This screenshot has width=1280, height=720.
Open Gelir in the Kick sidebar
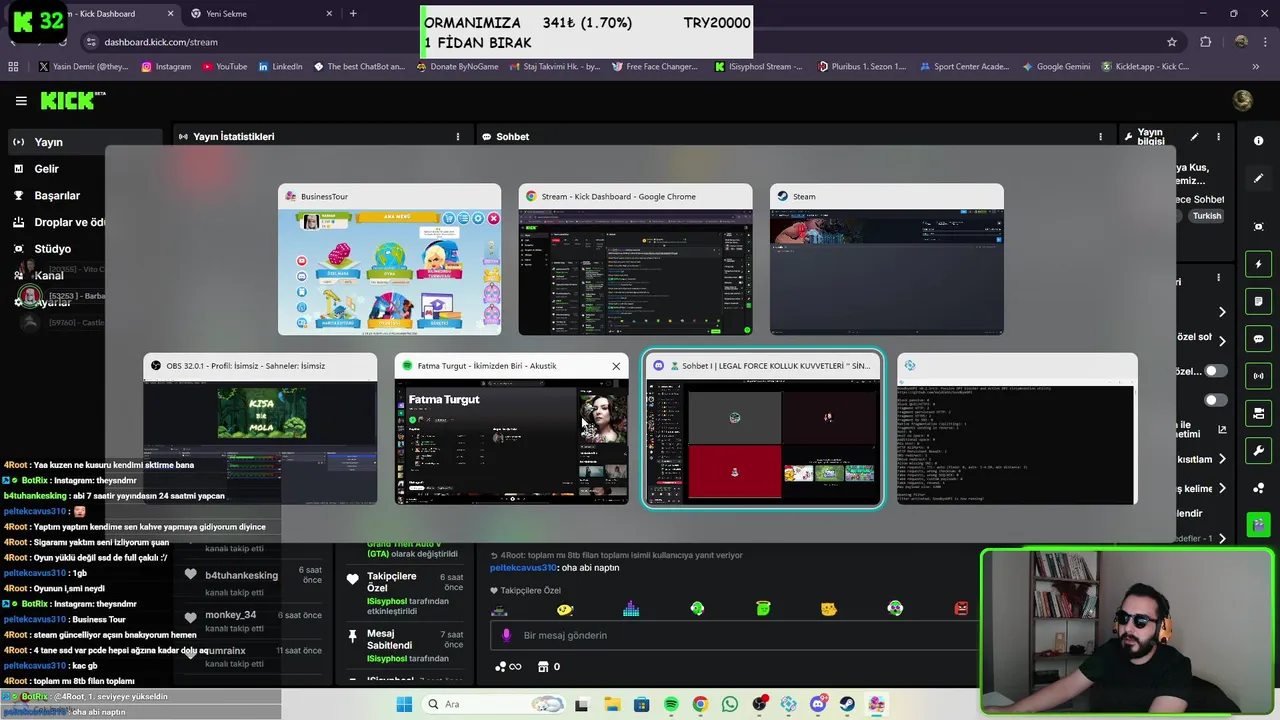click(46, 169)
